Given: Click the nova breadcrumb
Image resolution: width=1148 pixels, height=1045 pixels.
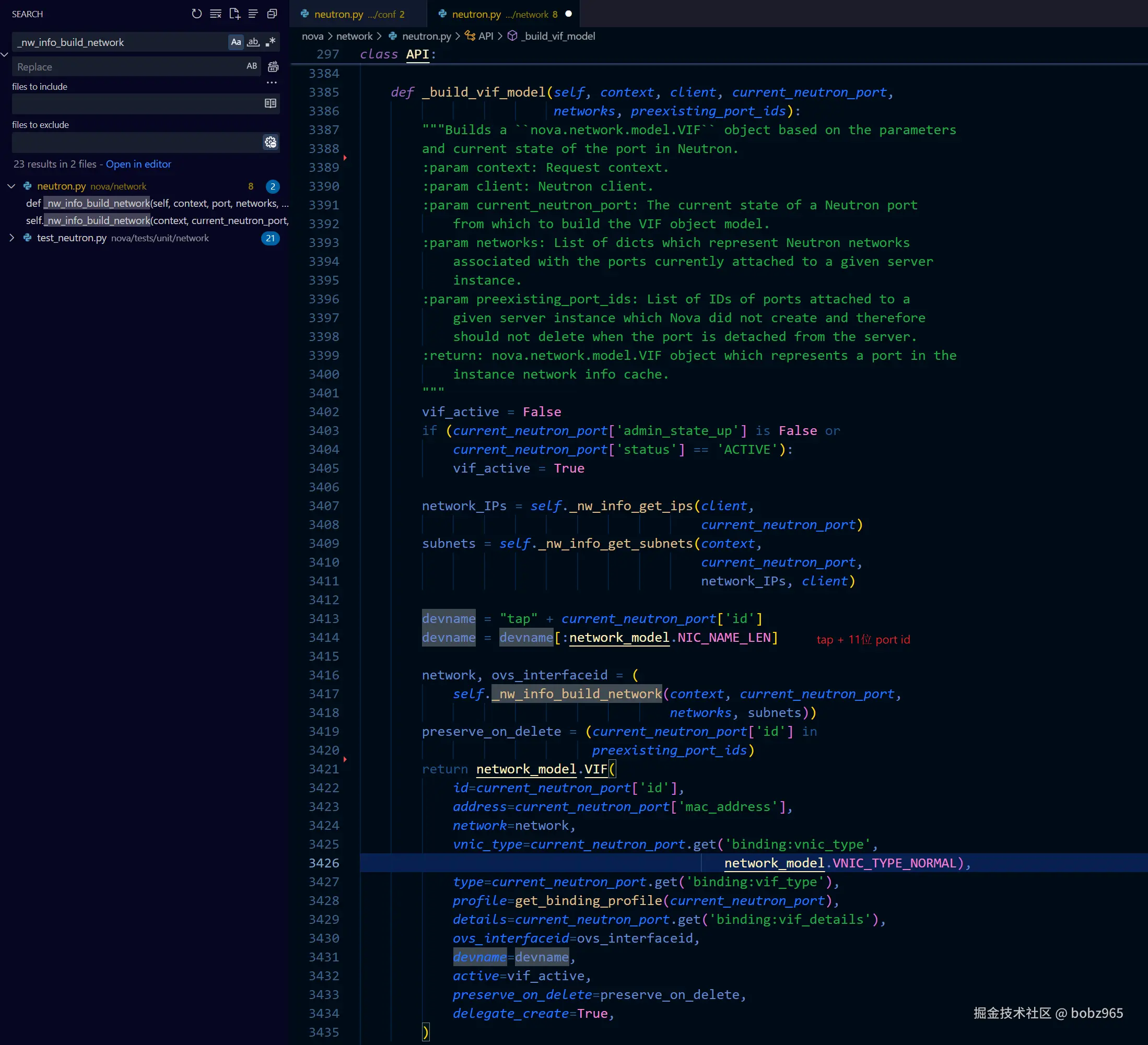Looking at the screenshot, I should [313, 36].
